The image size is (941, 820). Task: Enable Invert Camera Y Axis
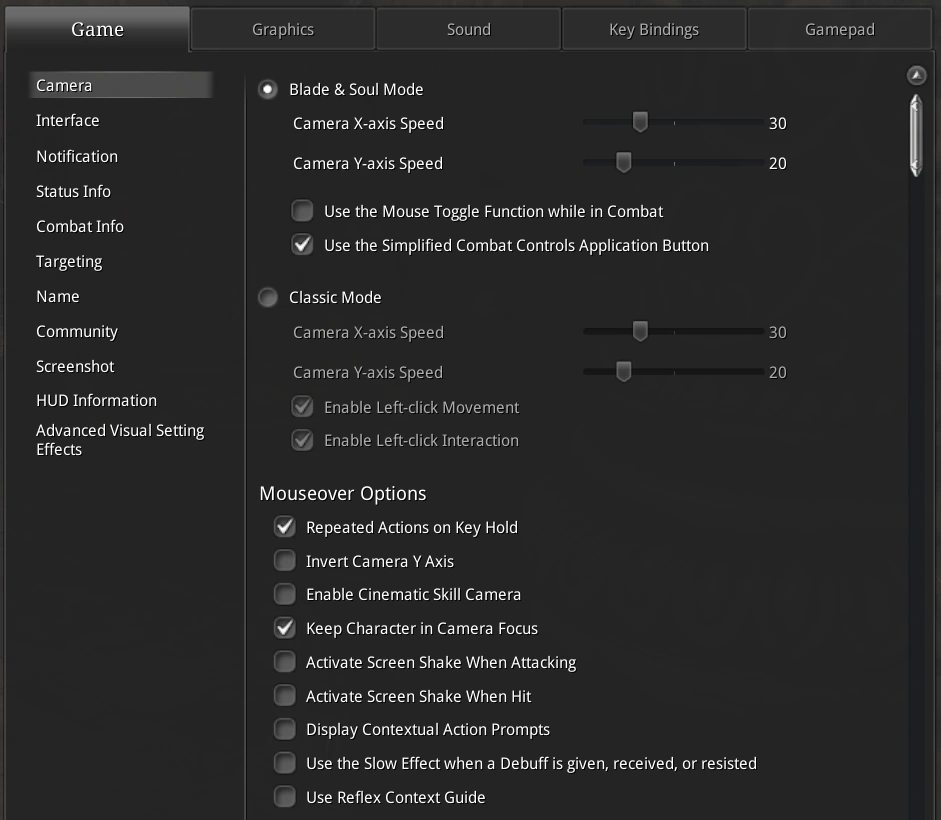285,561
